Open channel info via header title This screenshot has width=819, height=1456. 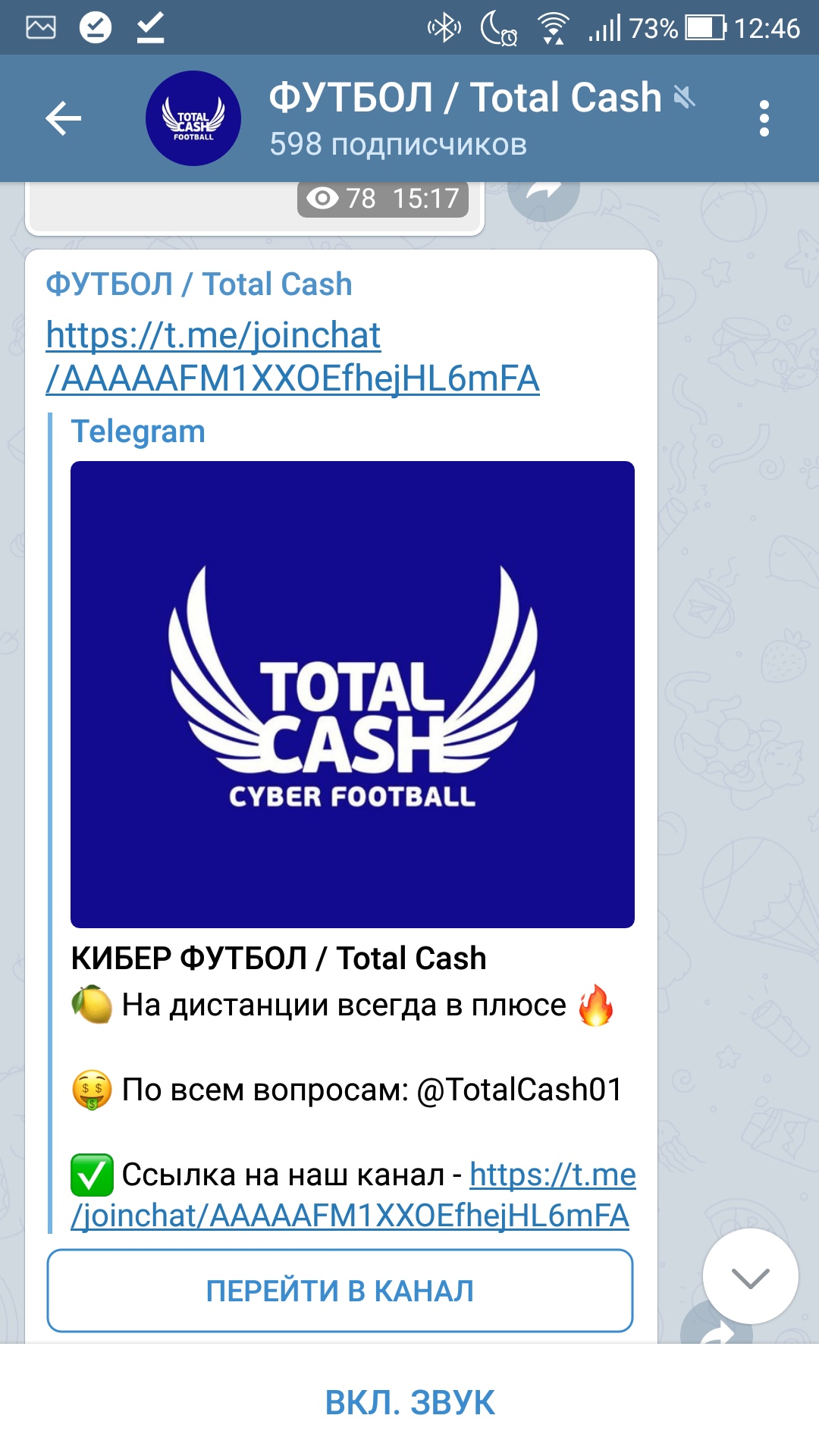click(x=465, y=97)
